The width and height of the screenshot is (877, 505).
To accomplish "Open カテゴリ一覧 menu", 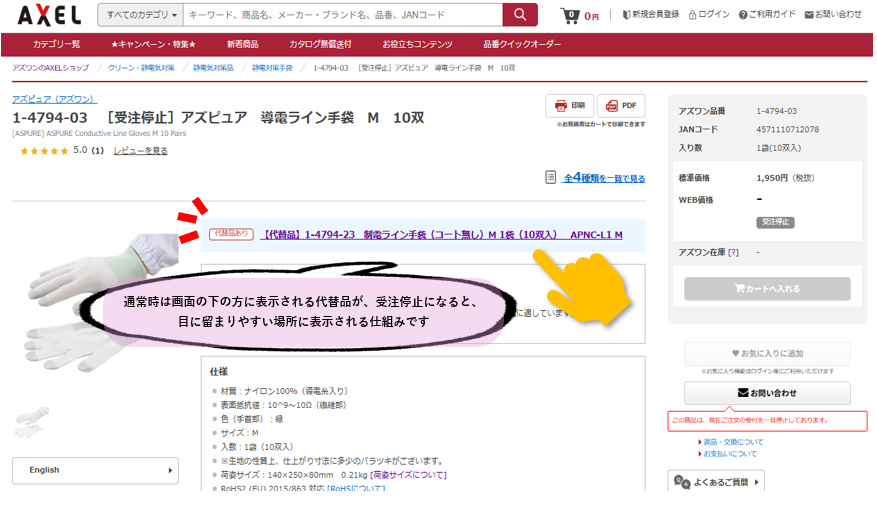I will [x=56, y=44].
